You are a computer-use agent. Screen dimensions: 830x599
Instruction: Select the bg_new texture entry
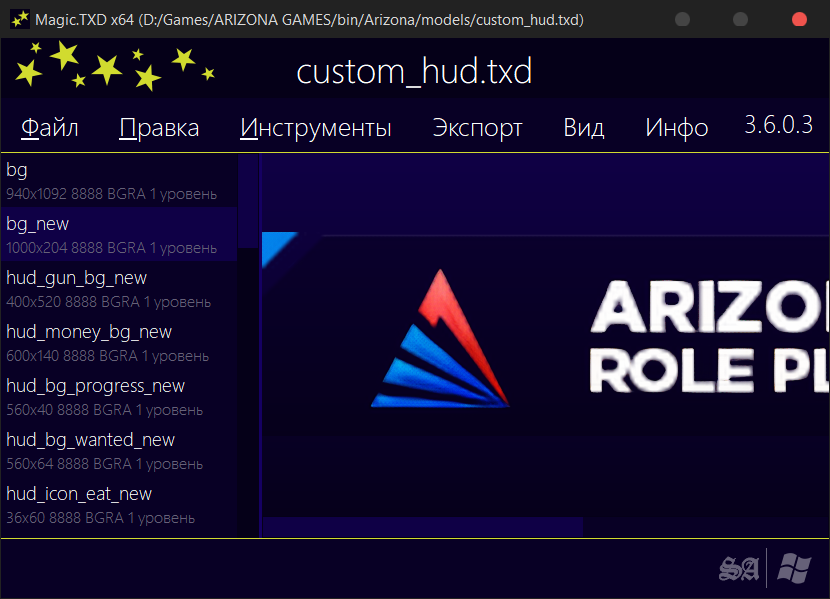click(119, 234)
